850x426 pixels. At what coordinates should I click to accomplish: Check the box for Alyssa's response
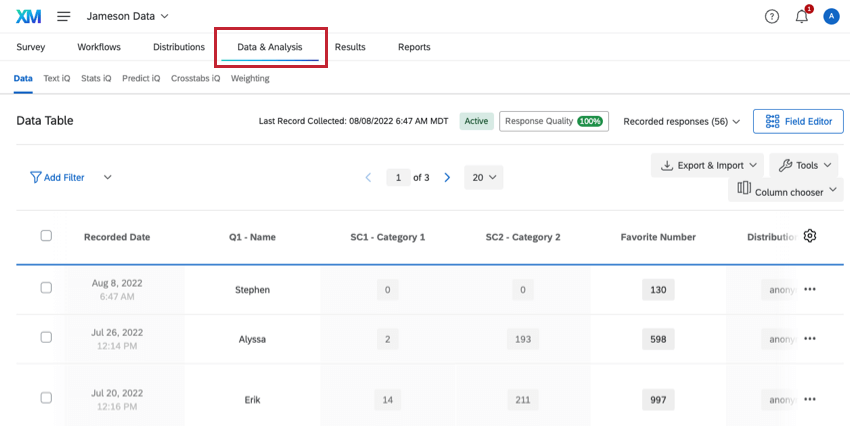tap(46, 337)
